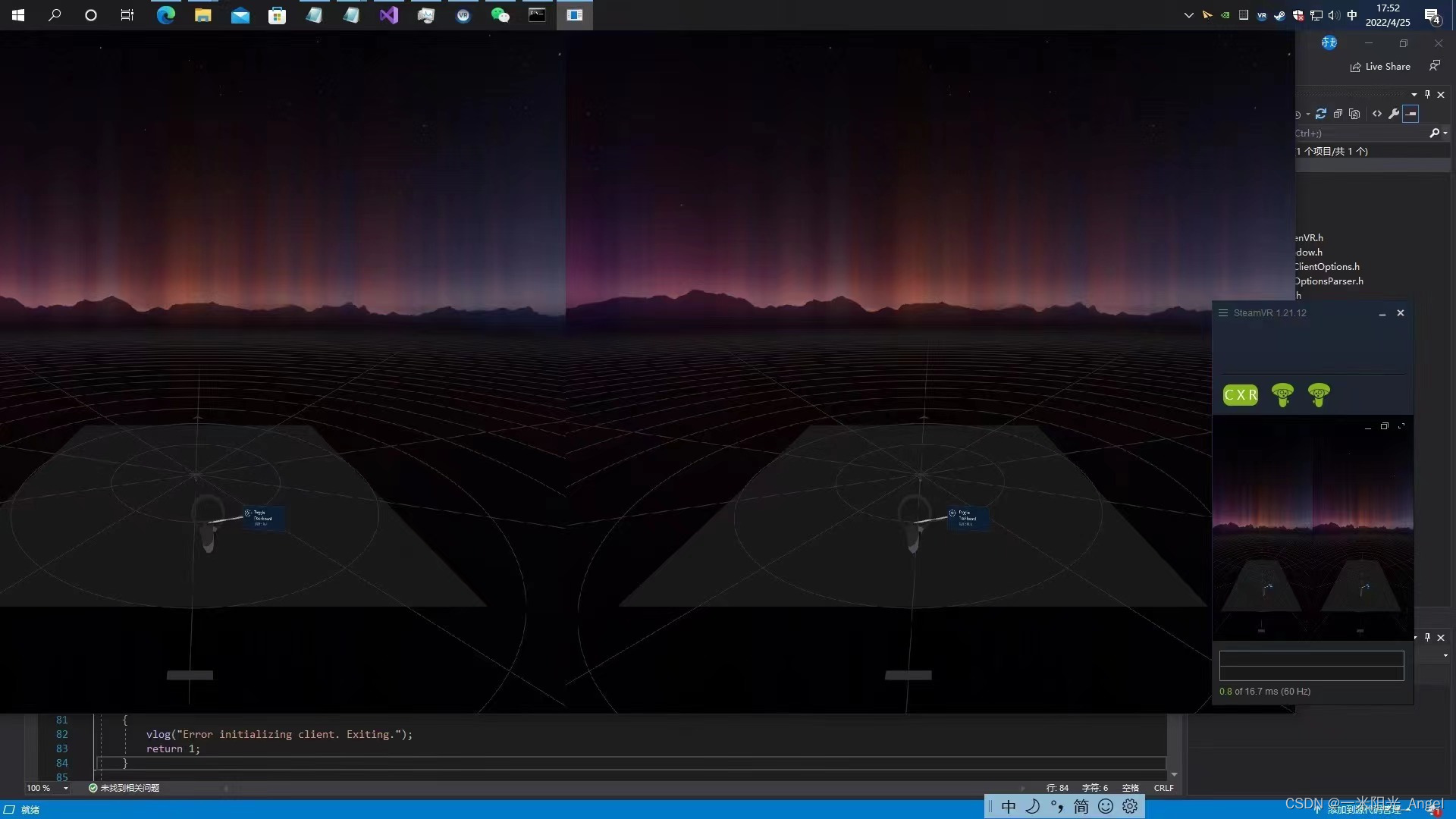
Task: Open Task View on the taskbar
Action: (x=127, y=15)
